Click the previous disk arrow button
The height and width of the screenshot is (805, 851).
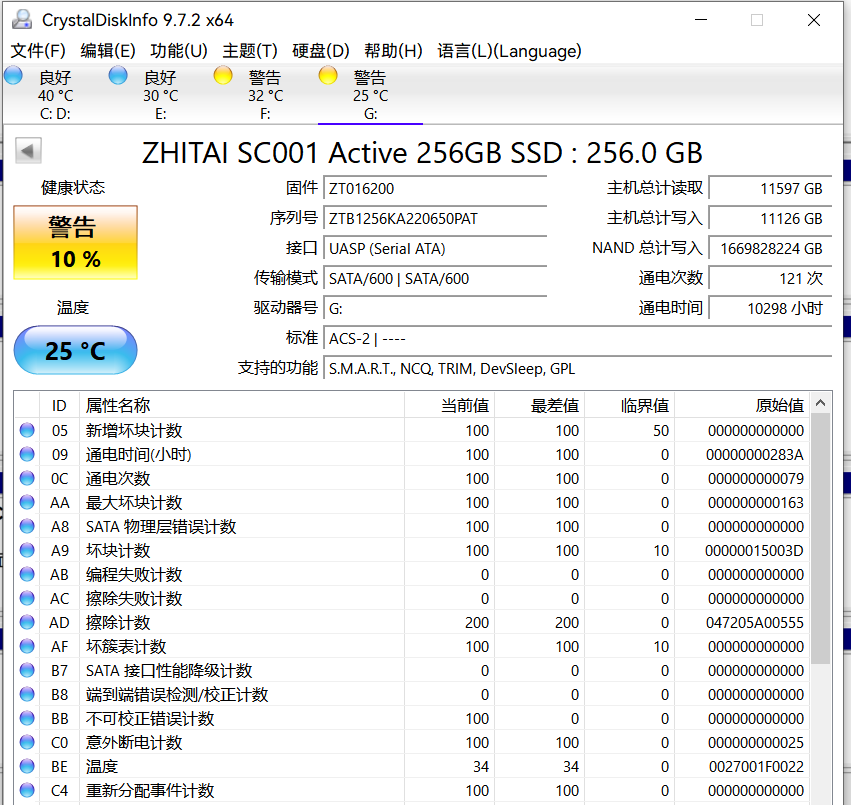29,152
